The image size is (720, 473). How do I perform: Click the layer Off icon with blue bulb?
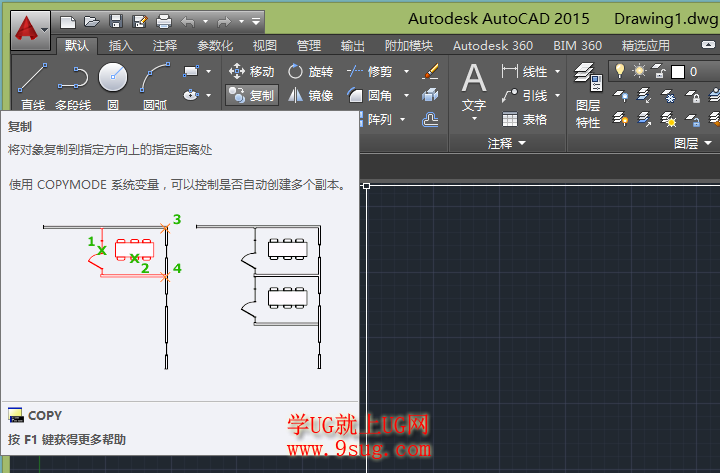[x=620, y=96]
